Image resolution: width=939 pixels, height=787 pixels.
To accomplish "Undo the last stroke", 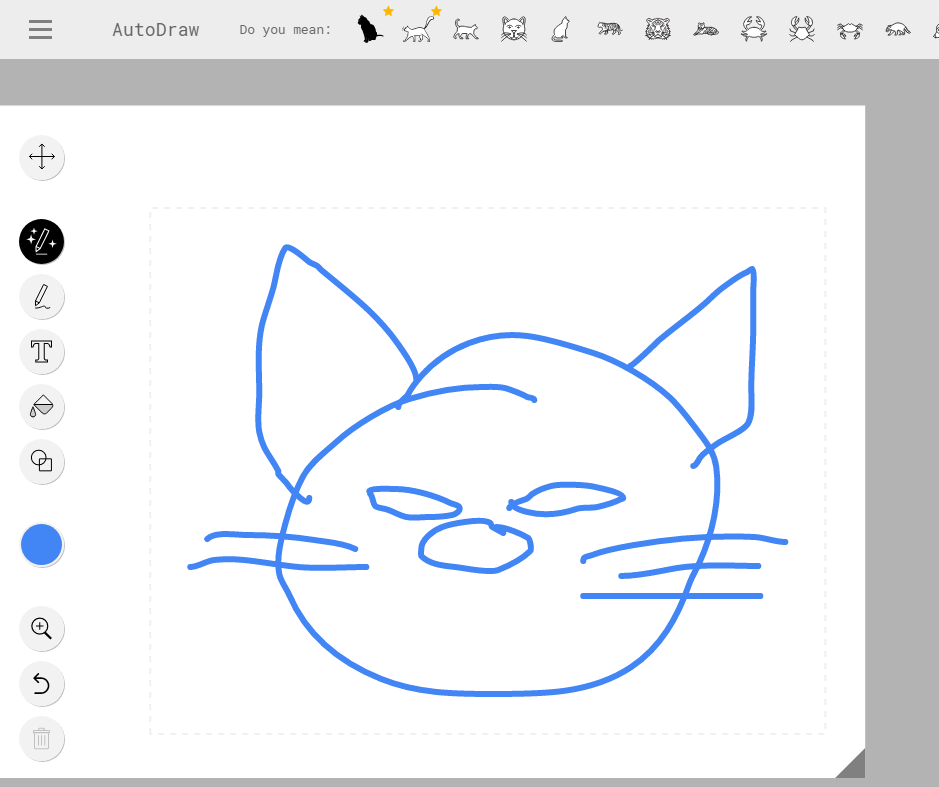I will (42, 683).
